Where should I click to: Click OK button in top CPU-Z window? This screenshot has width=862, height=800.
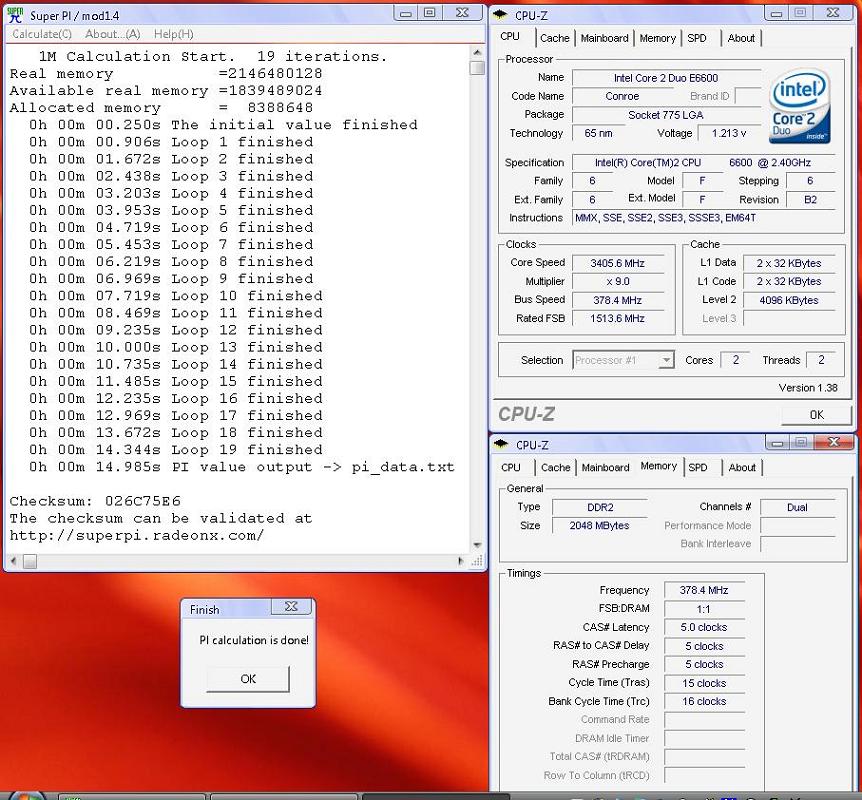tap(816, 415)
